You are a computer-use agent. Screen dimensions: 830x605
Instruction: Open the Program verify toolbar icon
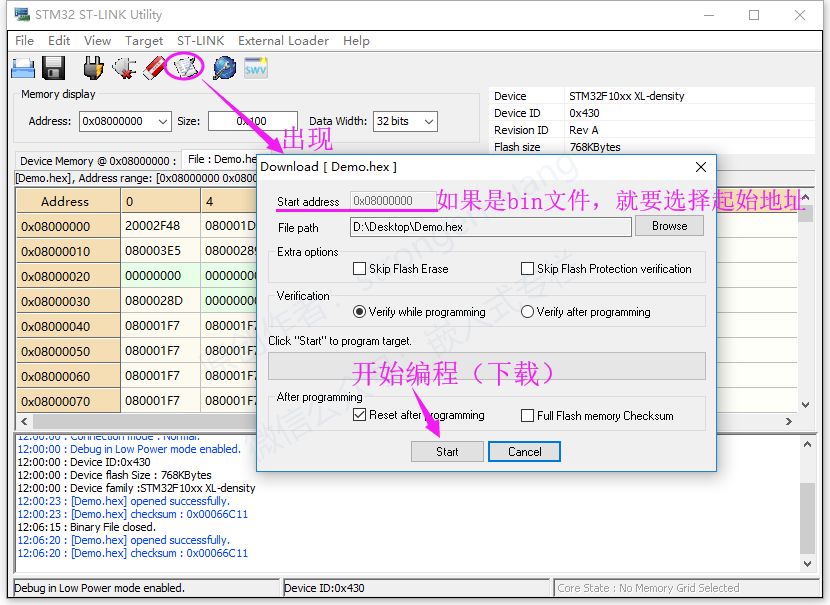[185, 67]
